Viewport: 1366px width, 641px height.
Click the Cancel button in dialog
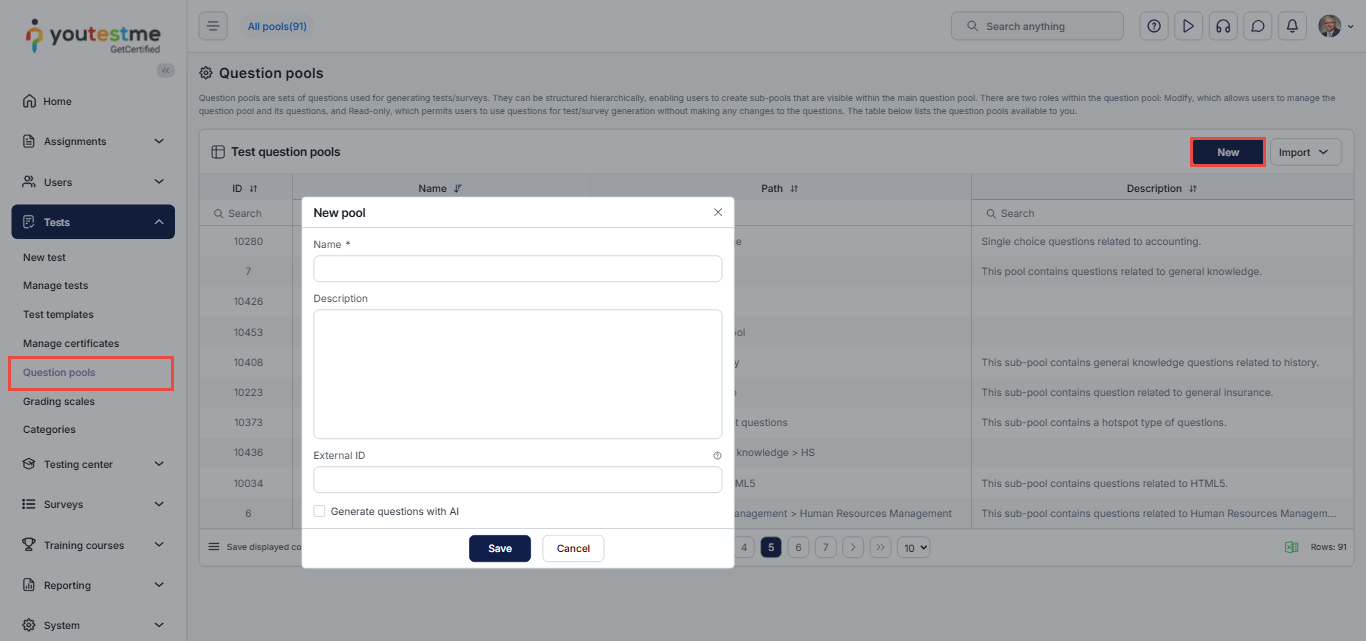coord(573,548)
